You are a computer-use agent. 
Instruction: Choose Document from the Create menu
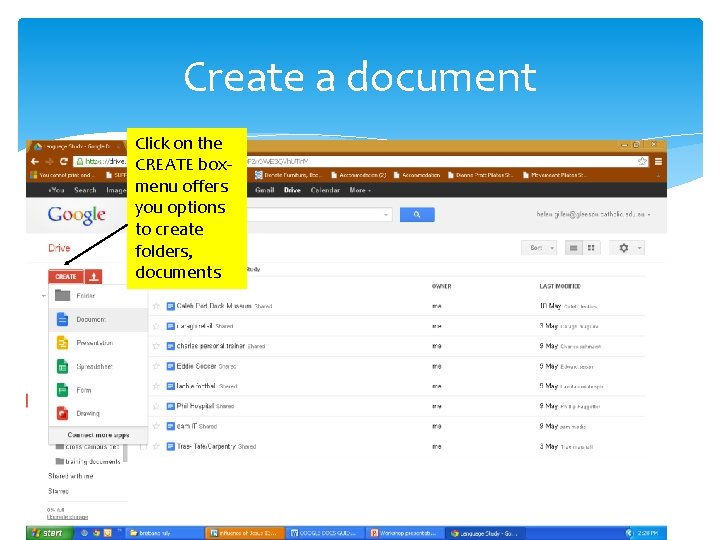(98, 319)
